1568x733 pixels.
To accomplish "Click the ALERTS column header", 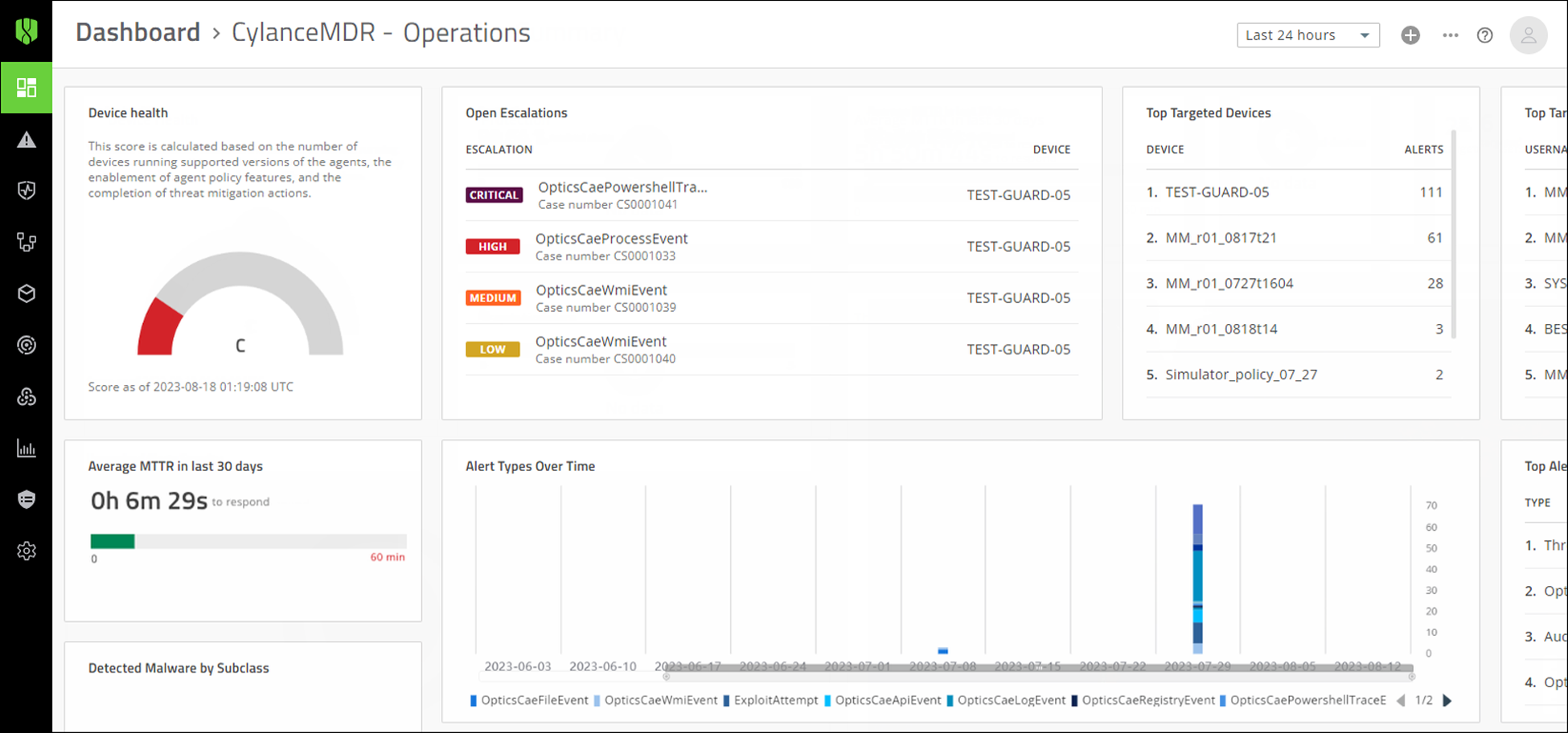I will point(1424,149).
